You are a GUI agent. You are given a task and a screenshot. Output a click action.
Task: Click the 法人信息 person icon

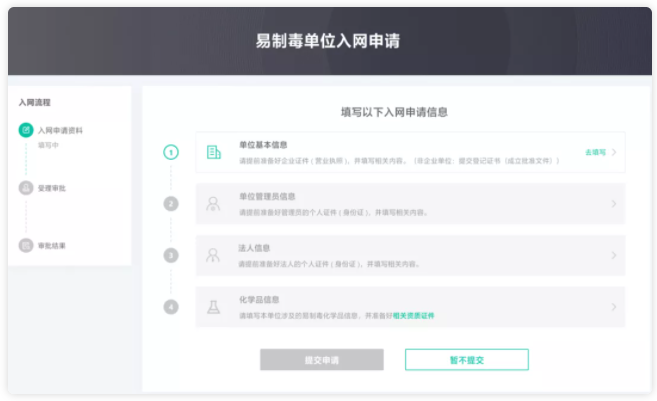pos(213,255)
